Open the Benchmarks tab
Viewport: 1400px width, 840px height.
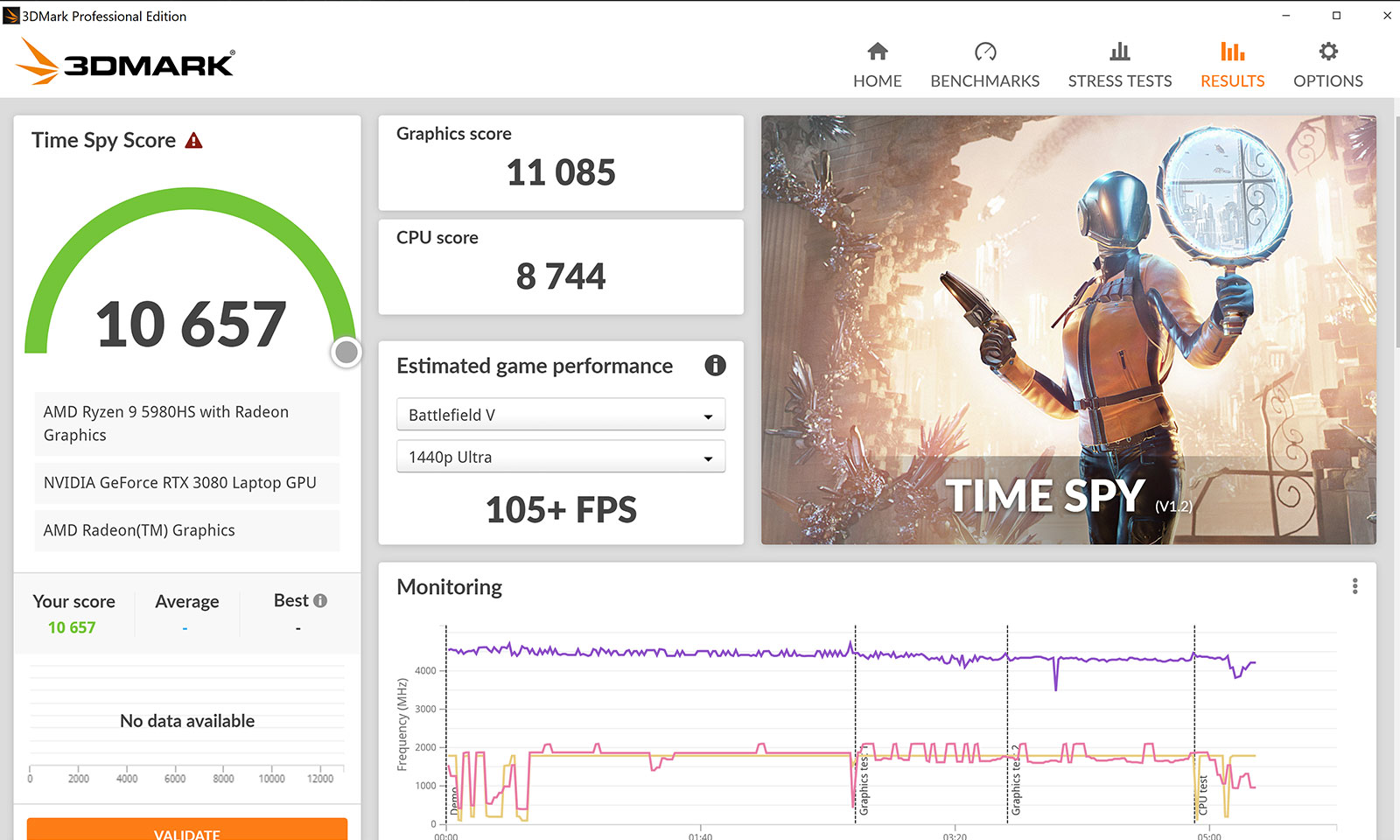click(x=984, y=66)
